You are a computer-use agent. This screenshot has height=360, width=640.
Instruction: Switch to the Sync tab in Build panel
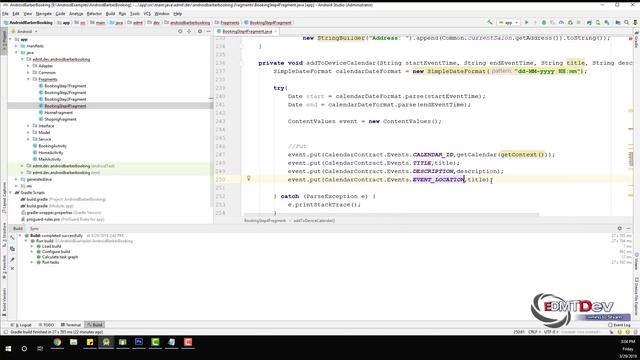tap(34, 229)
